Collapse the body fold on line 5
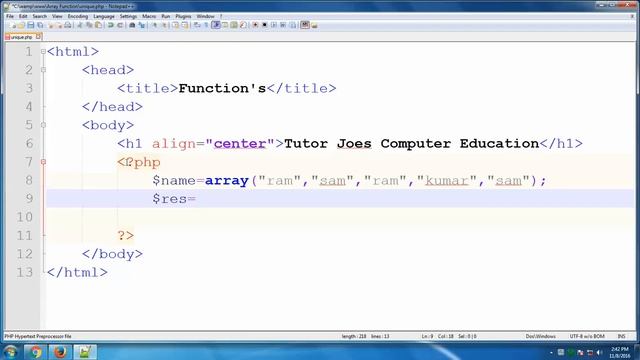 click(x=43, y=125)
